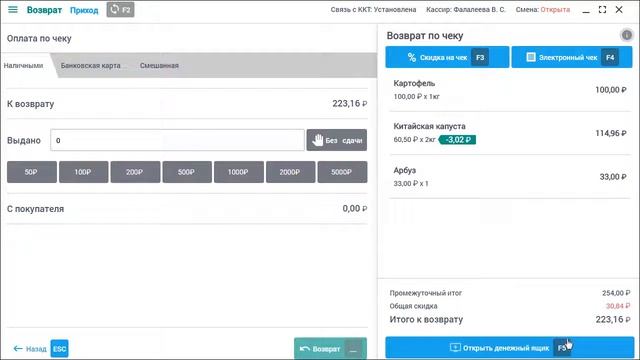Open the hamburger main menu
The width and height of the screenshot is (640, 360).
click(x=13, y=9)
